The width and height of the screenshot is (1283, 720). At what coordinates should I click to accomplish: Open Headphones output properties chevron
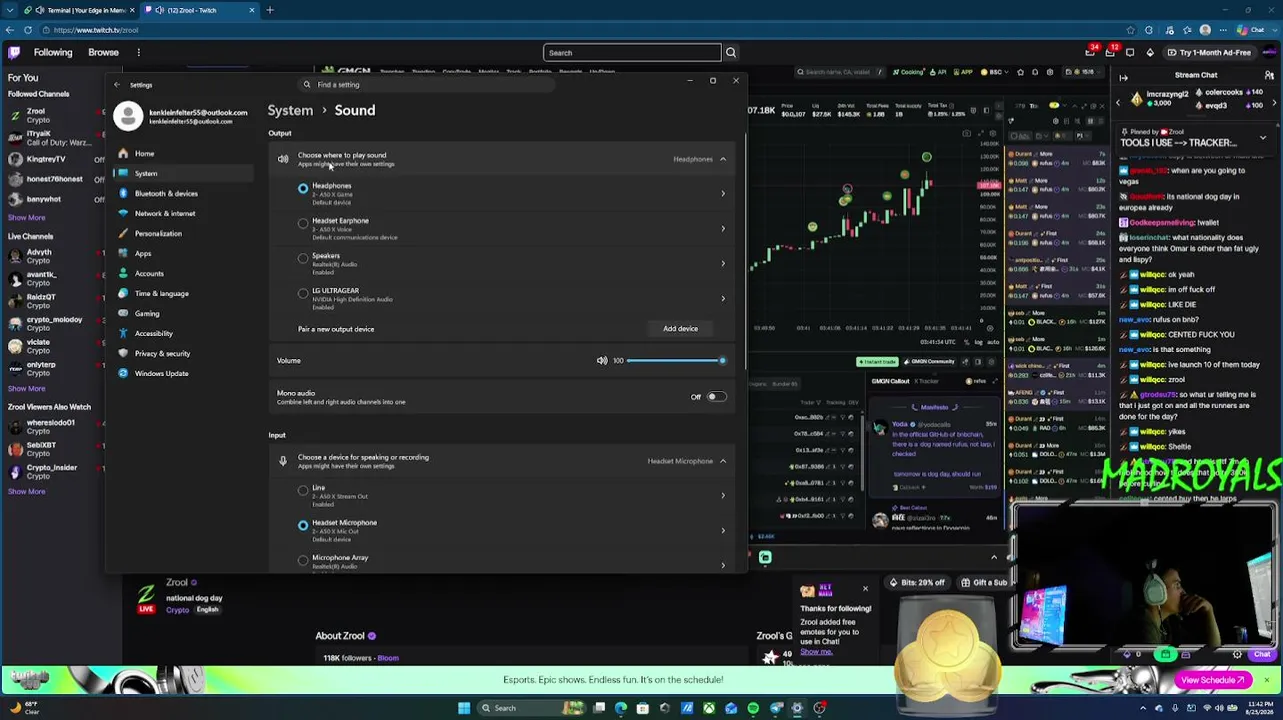point(723,194)
